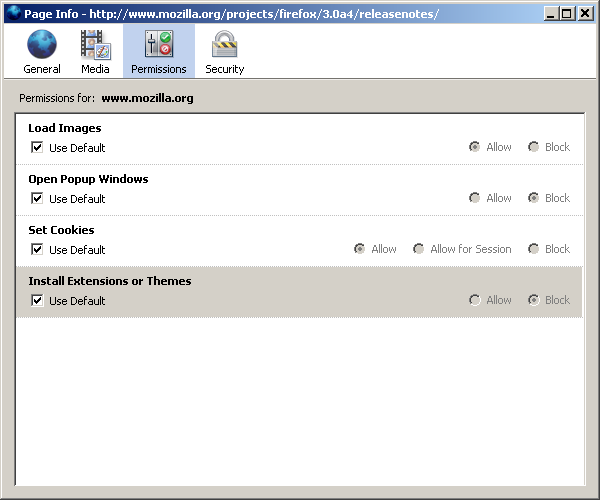Open the Security padlock icon

tap(225, 44)
